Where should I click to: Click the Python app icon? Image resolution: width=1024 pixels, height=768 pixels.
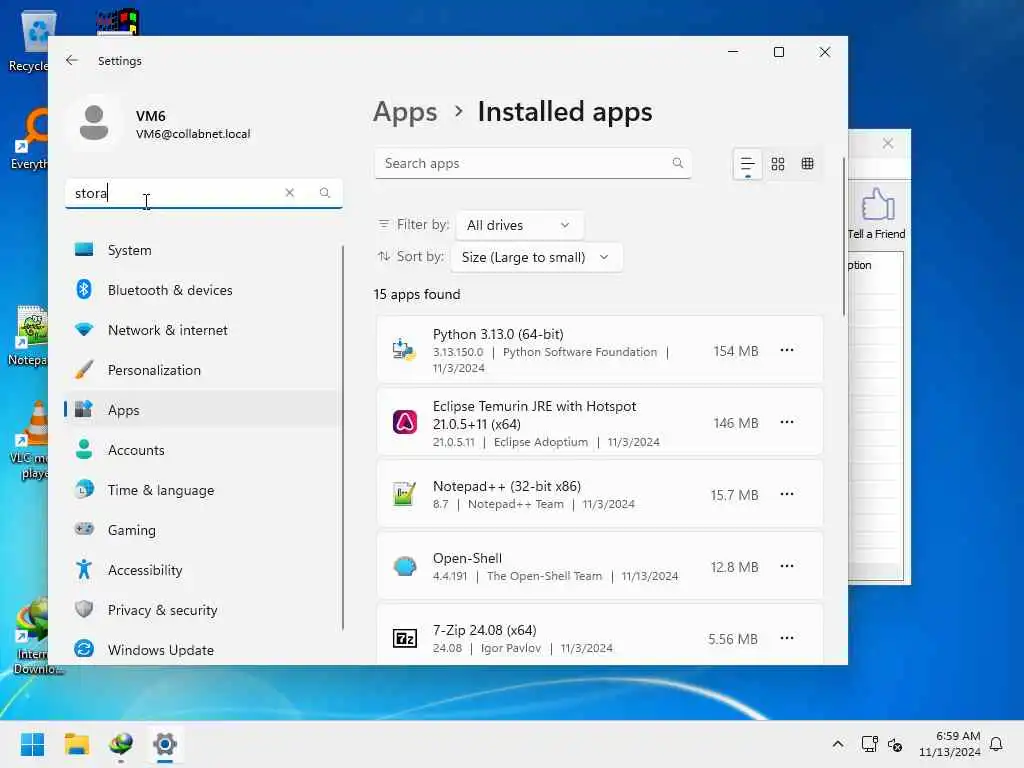[x=404, y=350]
